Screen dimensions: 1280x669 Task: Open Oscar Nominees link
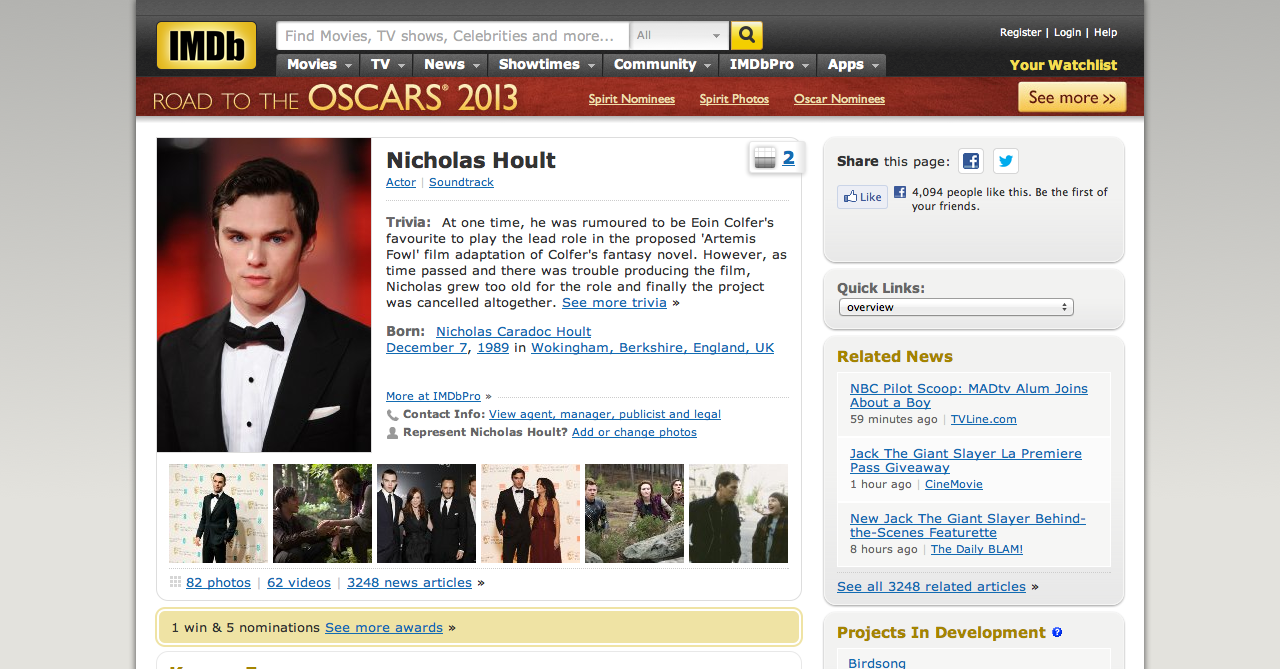coord(839,99)
